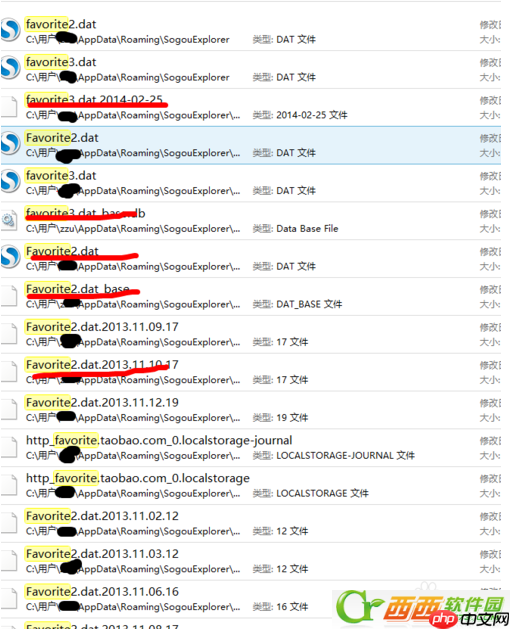
Task: Click the path under favorite3.dat_base.db
Action: point(133,229)
